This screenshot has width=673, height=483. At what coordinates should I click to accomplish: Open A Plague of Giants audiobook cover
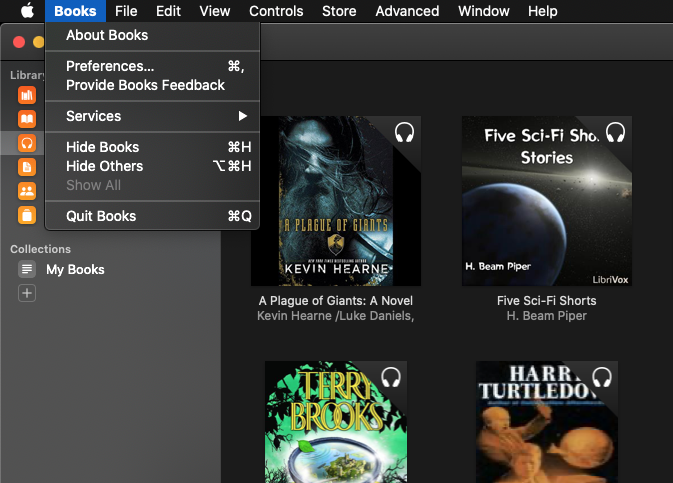(336, 201)
